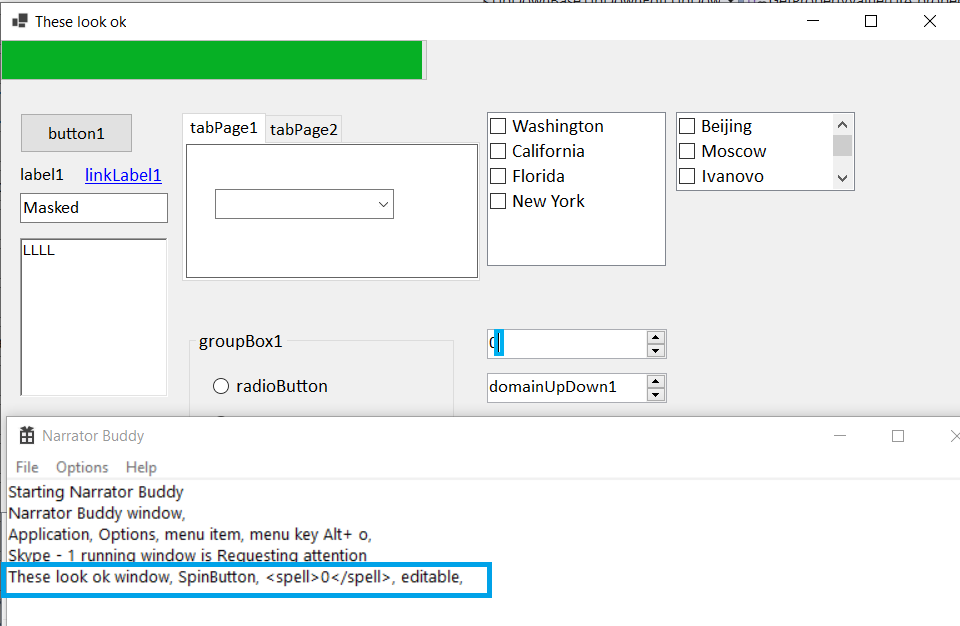Switch to the tabPage2 tab

303,128
